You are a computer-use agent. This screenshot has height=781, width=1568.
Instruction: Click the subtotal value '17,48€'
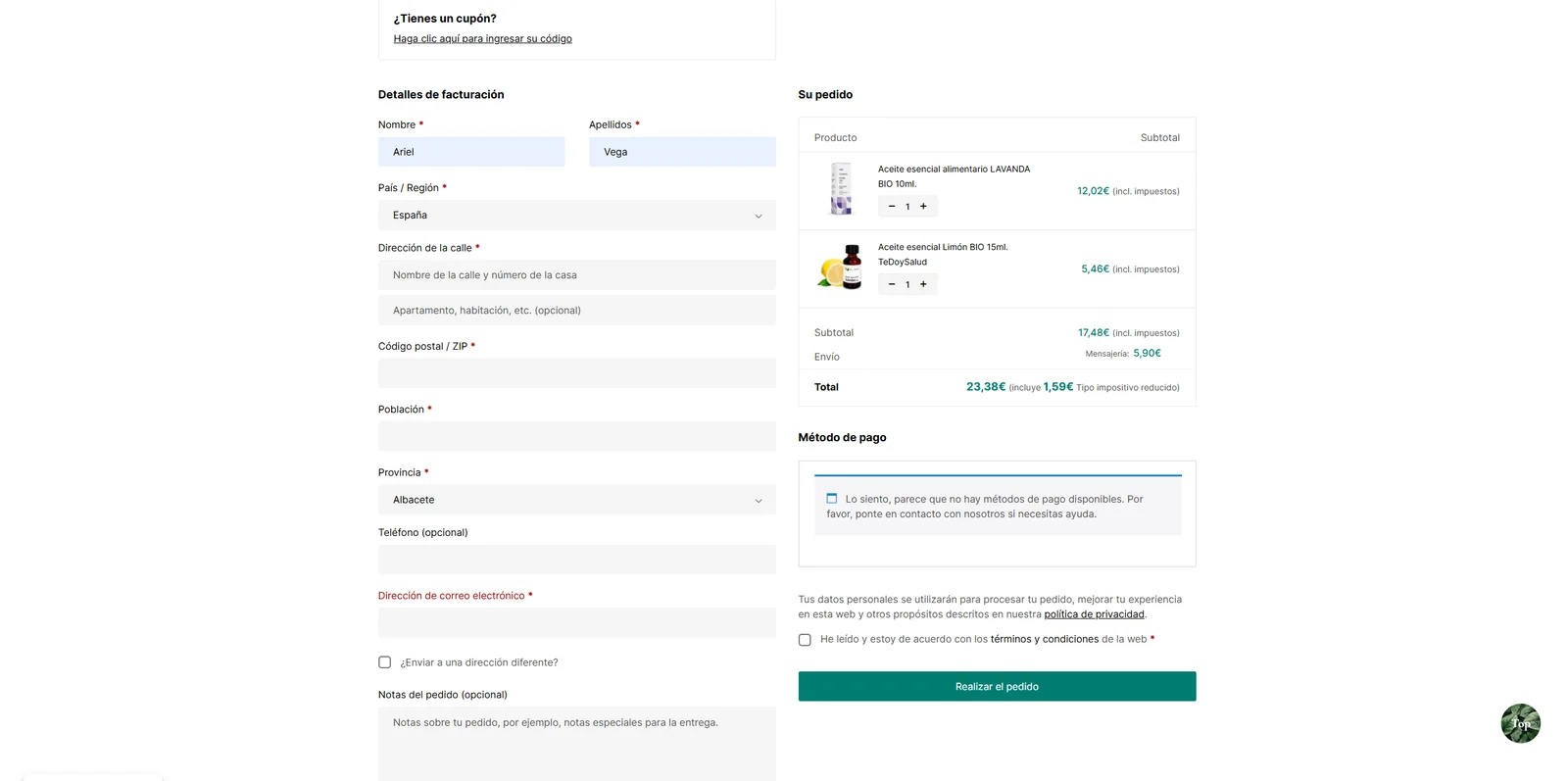tap(1094, 333)
